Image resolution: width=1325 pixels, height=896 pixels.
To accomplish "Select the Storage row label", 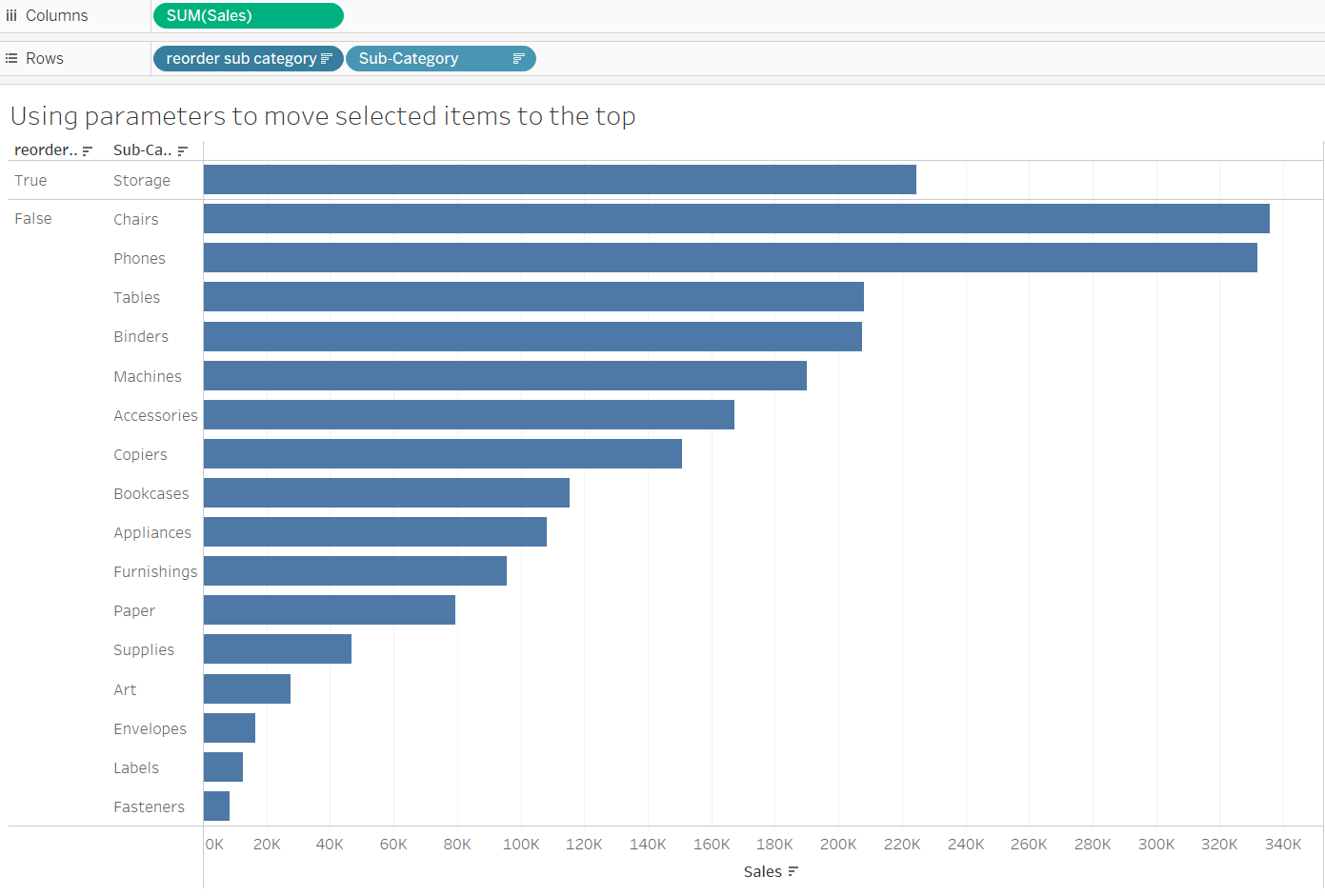I will (142, 181).
